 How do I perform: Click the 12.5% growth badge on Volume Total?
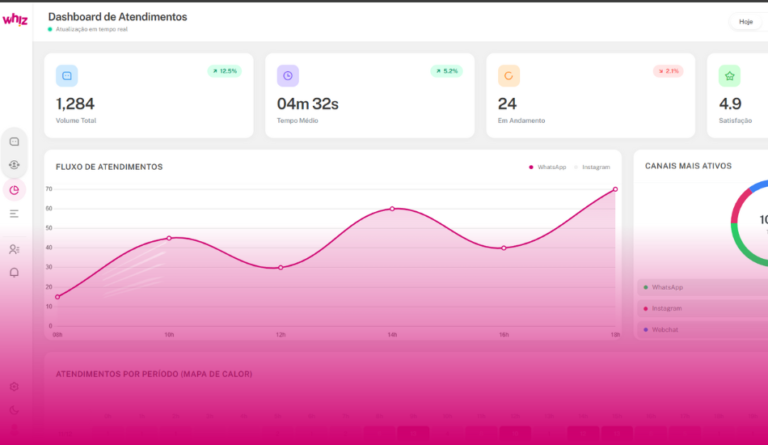click(x=225, y=71)
